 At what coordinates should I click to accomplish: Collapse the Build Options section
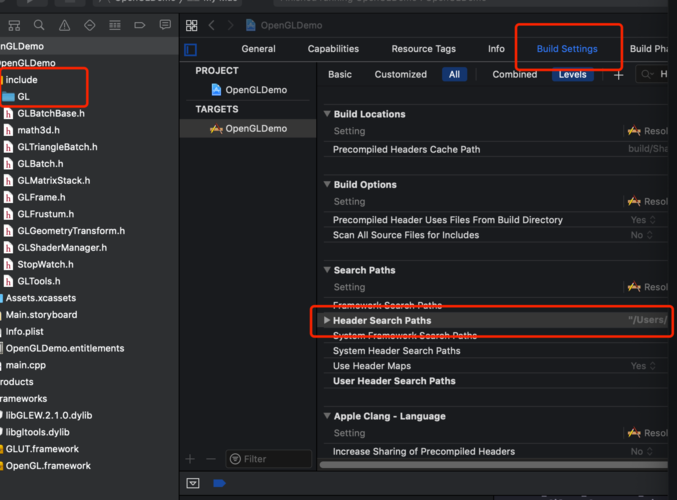tap(327, 184)
